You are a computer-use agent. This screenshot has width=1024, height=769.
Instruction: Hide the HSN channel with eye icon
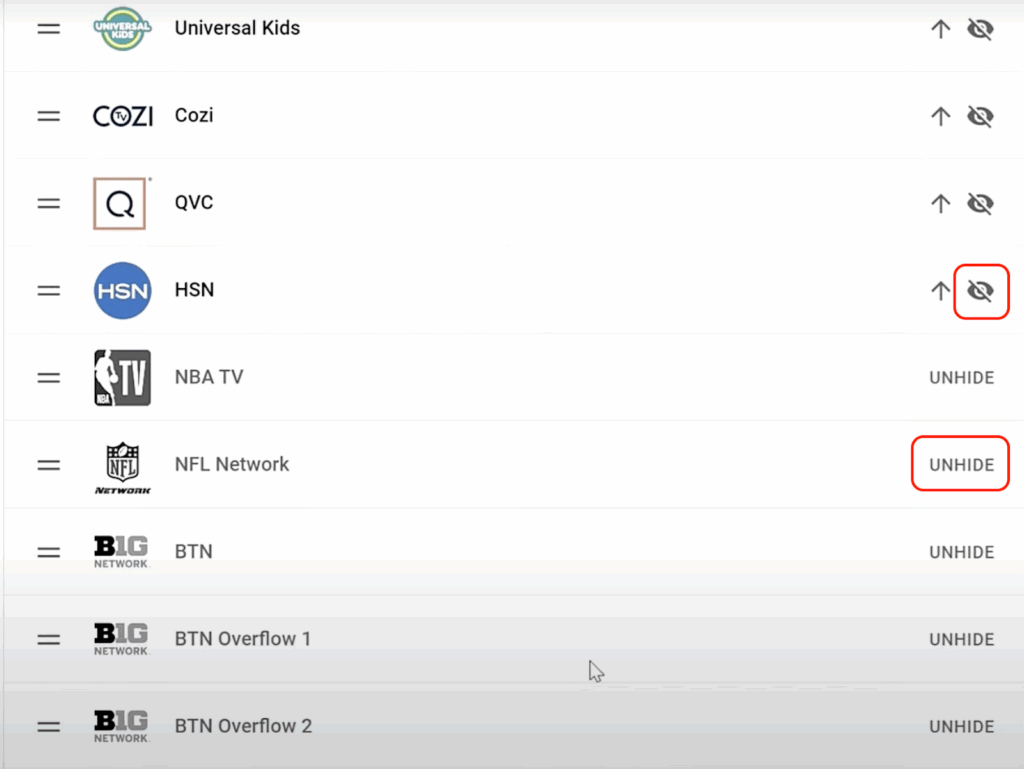(980, 291)
